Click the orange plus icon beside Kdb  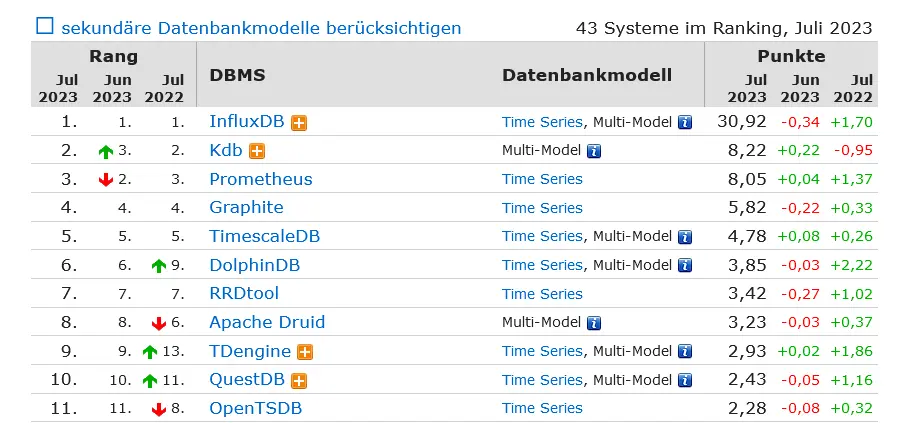click(256, 151)
